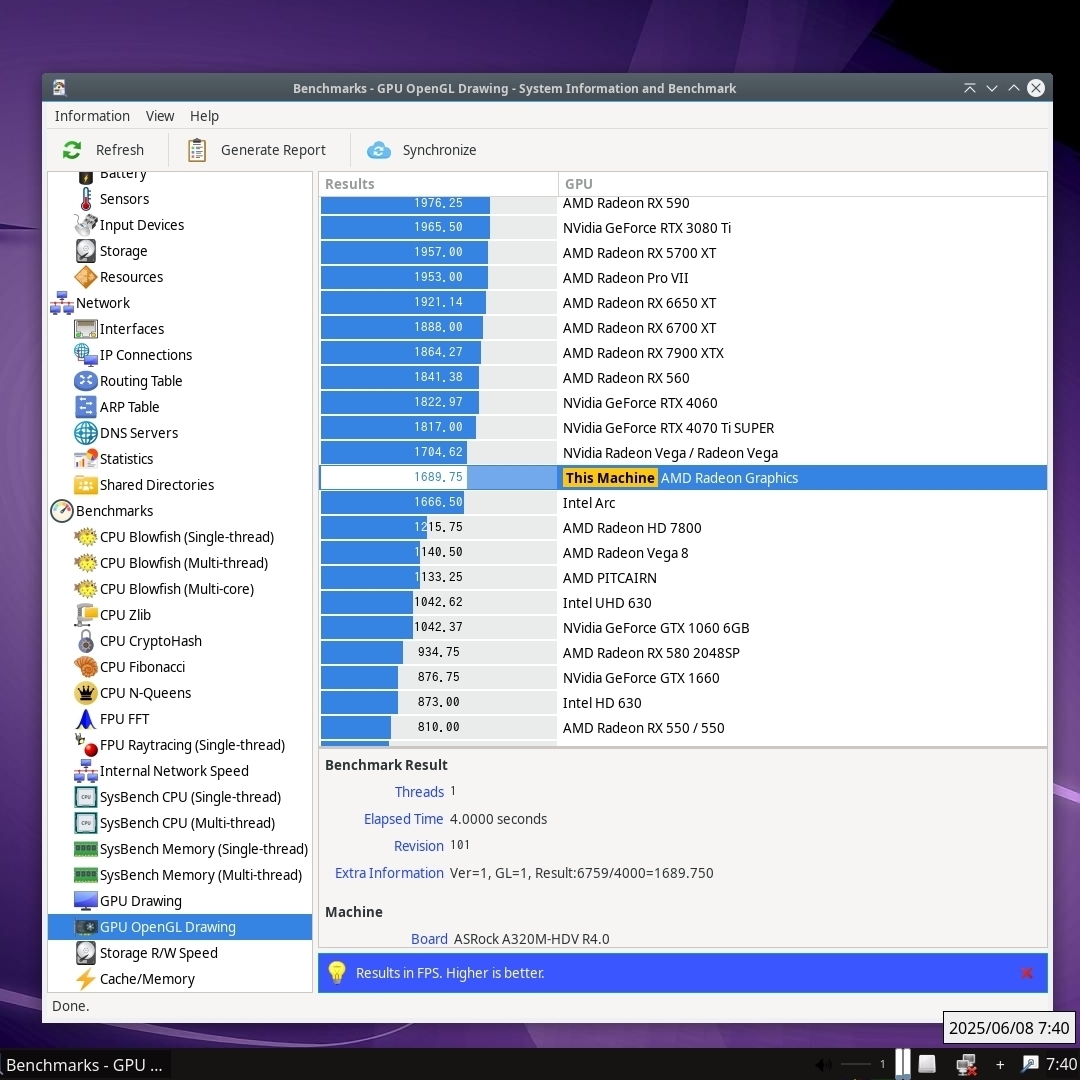The height and width of the screenshot is (1080, 1080).
Task: Select SysBench Memory (Single-thread) item
Action: coord(203,849)
